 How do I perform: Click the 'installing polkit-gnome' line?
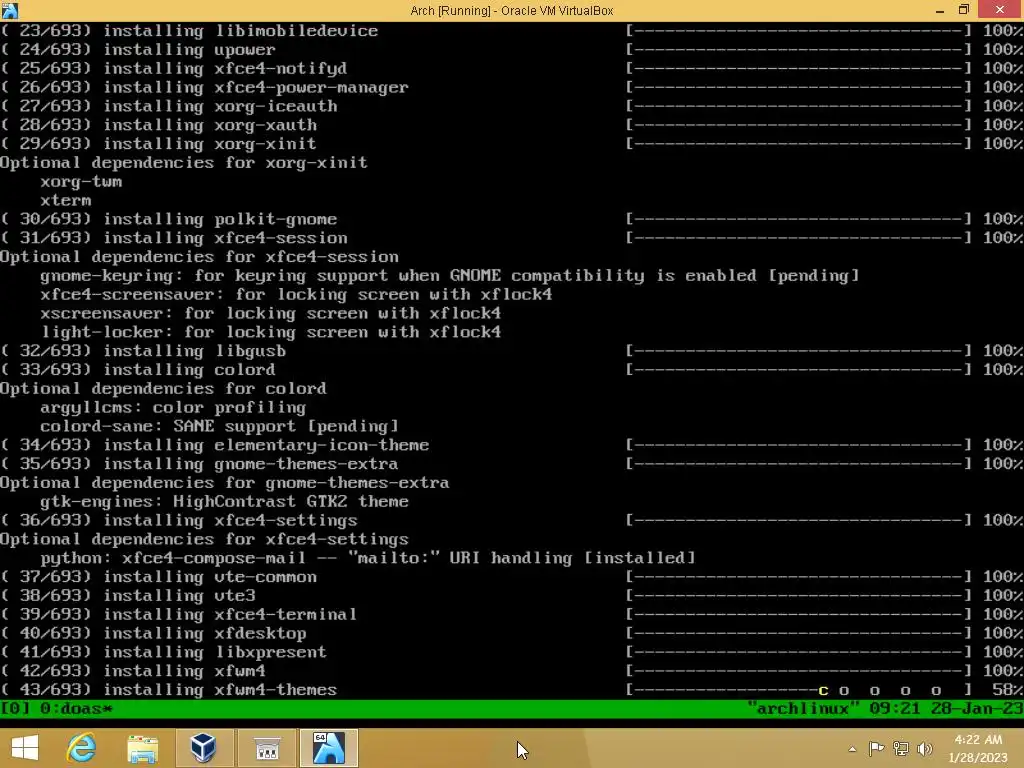coord(168,219)
